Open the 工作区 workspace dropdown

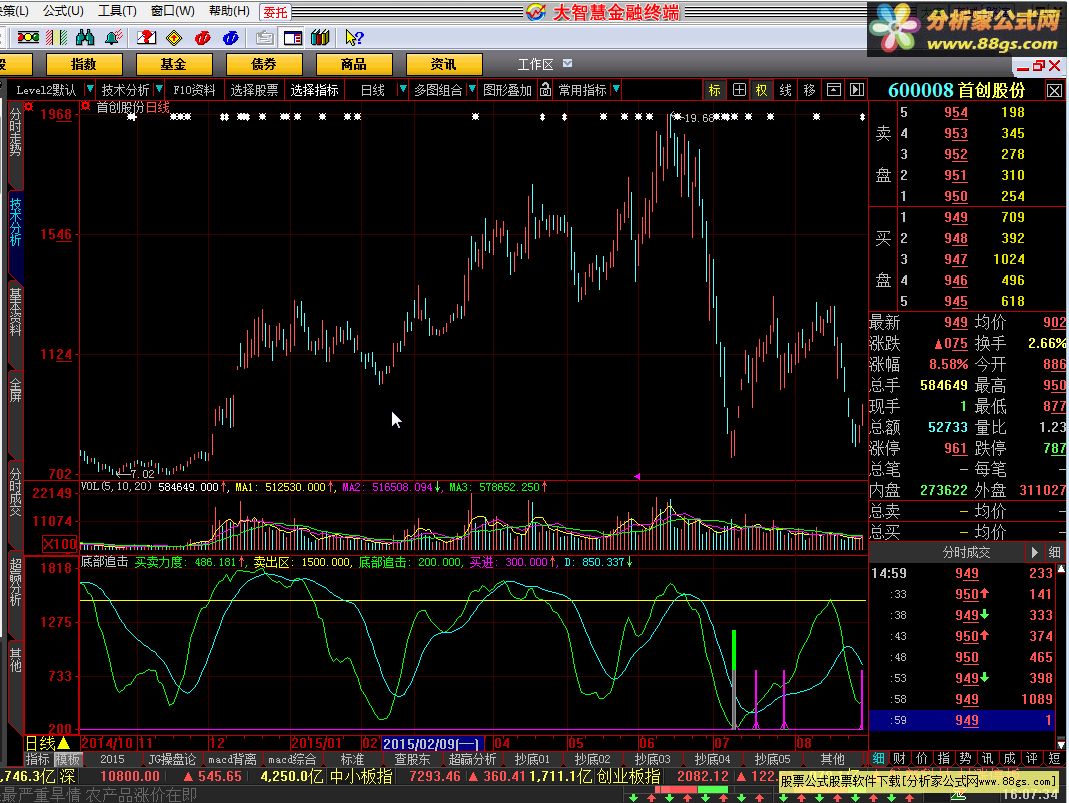567,63
